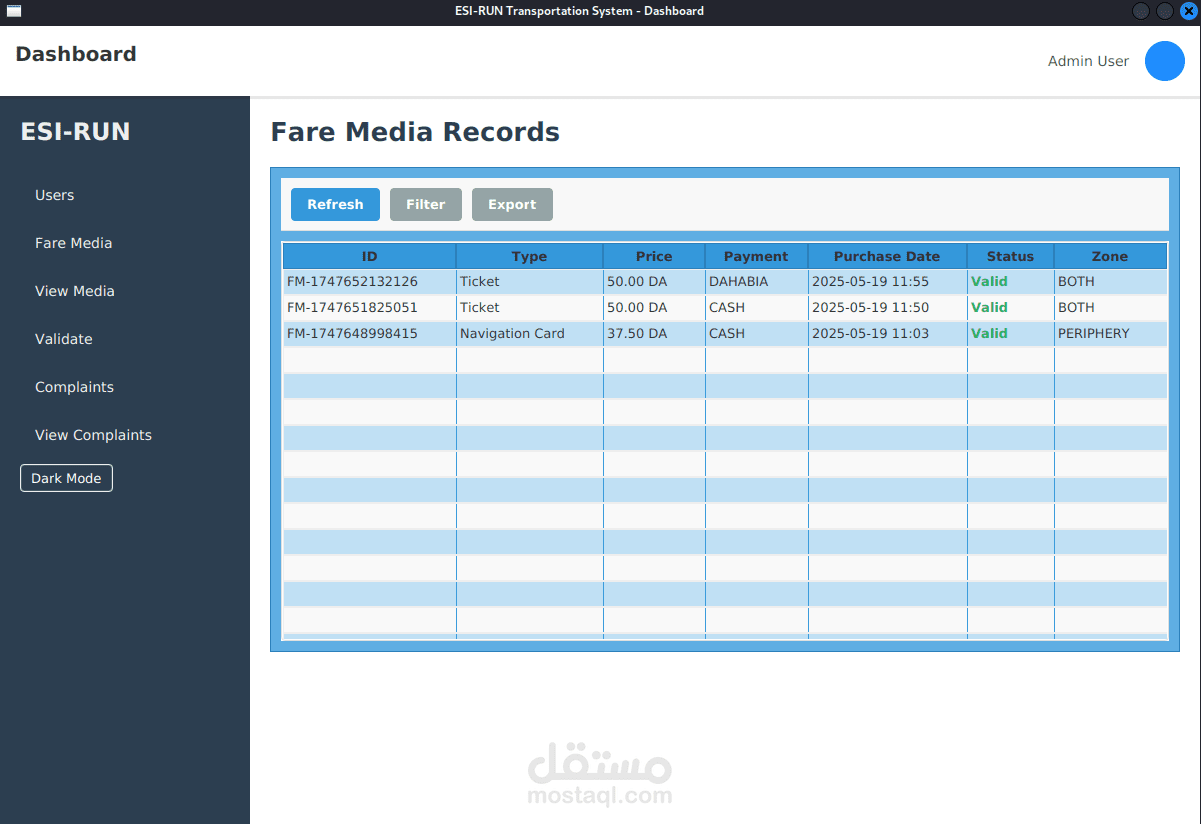Click the Fare Media Records heading

415,132
